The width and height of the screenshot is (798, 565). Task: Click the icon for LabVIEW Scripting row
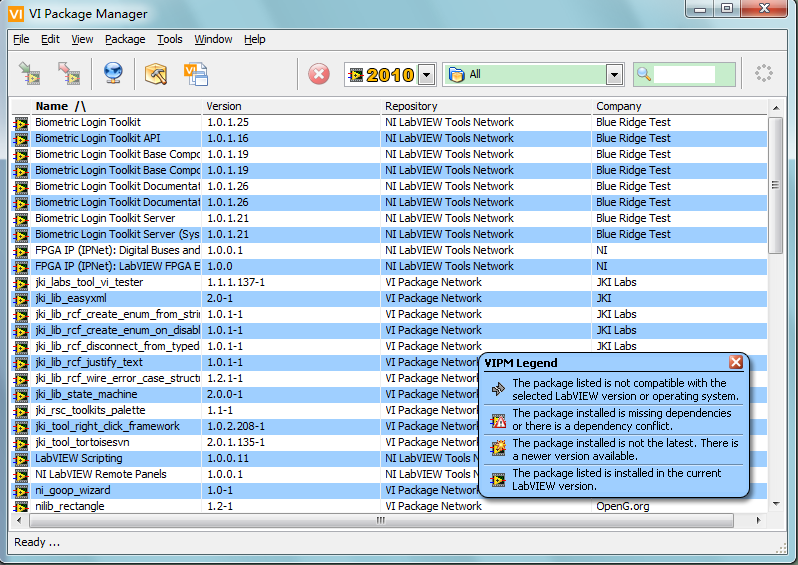[21, 459]
